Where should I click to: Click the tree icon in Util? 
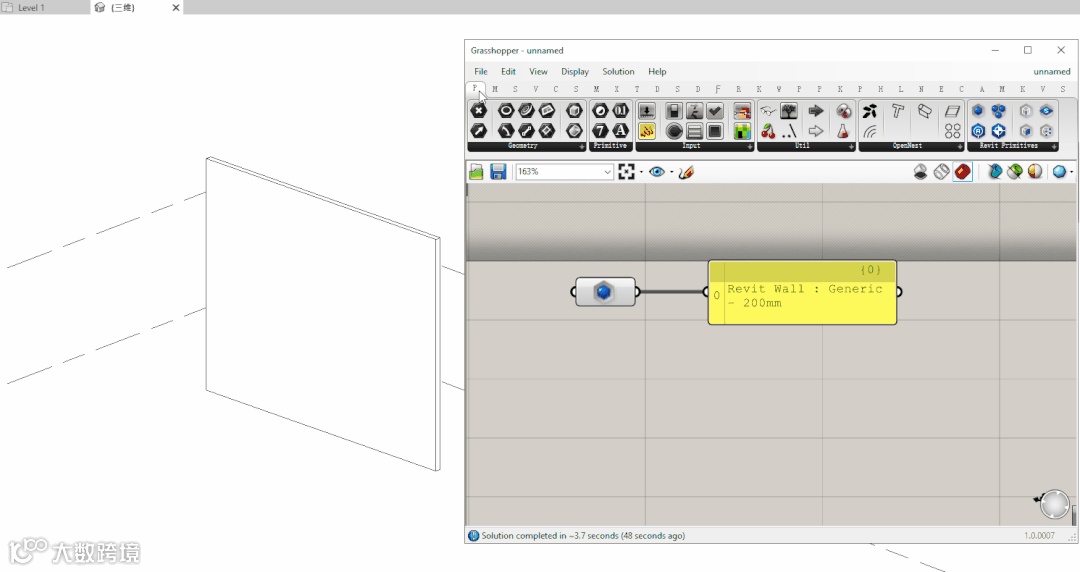click(789, 110)
